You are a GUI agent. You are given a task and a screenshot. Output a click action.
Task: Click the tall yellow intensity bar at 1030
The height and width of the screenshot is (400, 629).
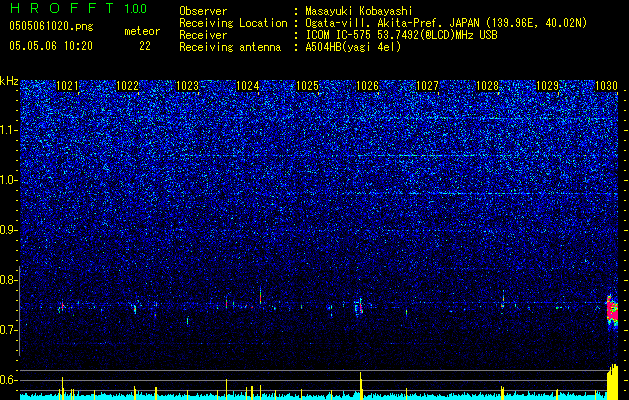[x=613, y=382]
